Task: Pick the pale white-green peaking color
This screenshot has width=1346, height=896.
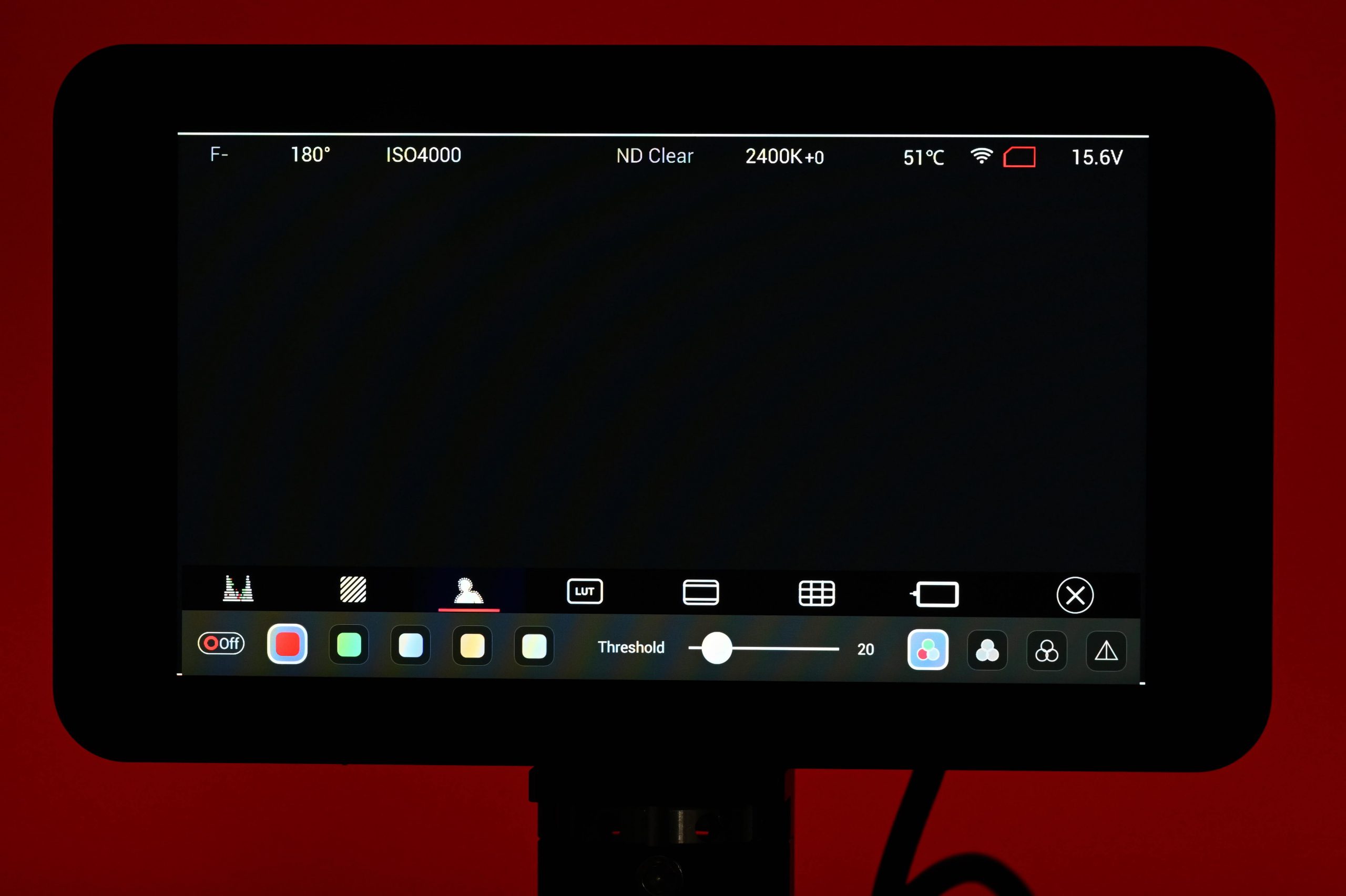Action: click(534, 647)
